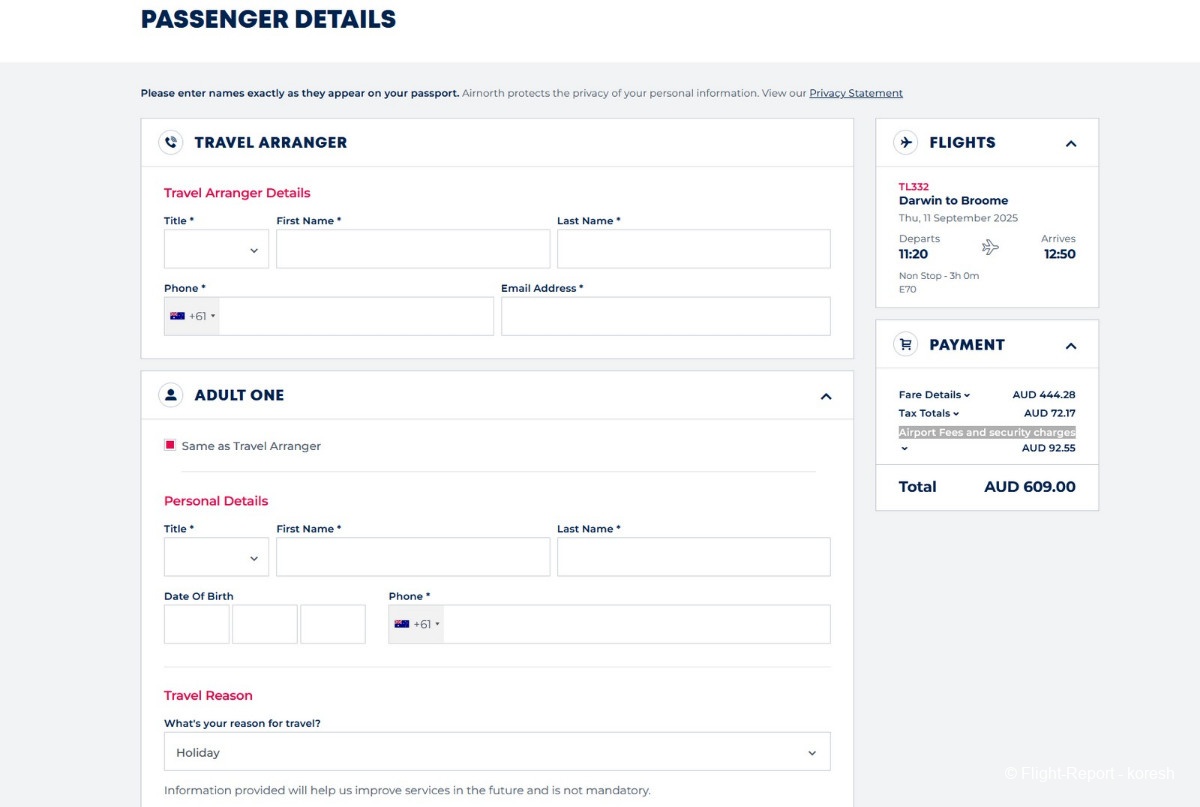
Task: Collapse the Payment panel
Action: pos(1071,345)
